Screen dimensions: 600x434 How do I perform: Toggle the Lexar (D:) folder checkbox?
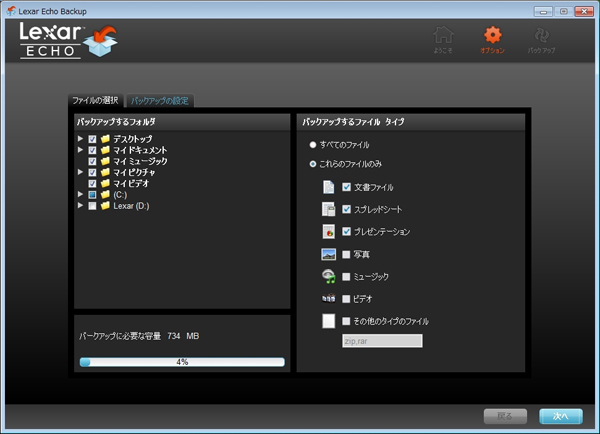(x=92, y=206)
